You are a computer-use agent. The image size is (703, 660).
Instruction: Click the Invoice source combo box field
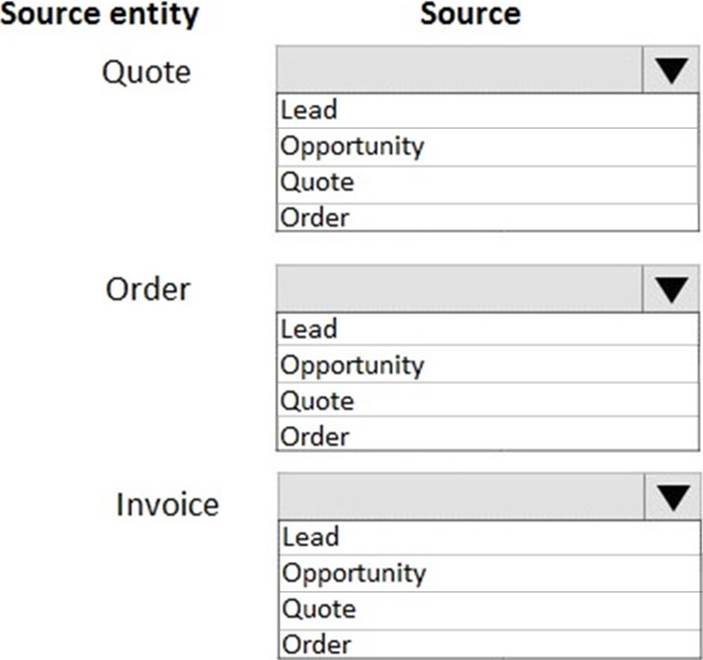tap(460, 497)
